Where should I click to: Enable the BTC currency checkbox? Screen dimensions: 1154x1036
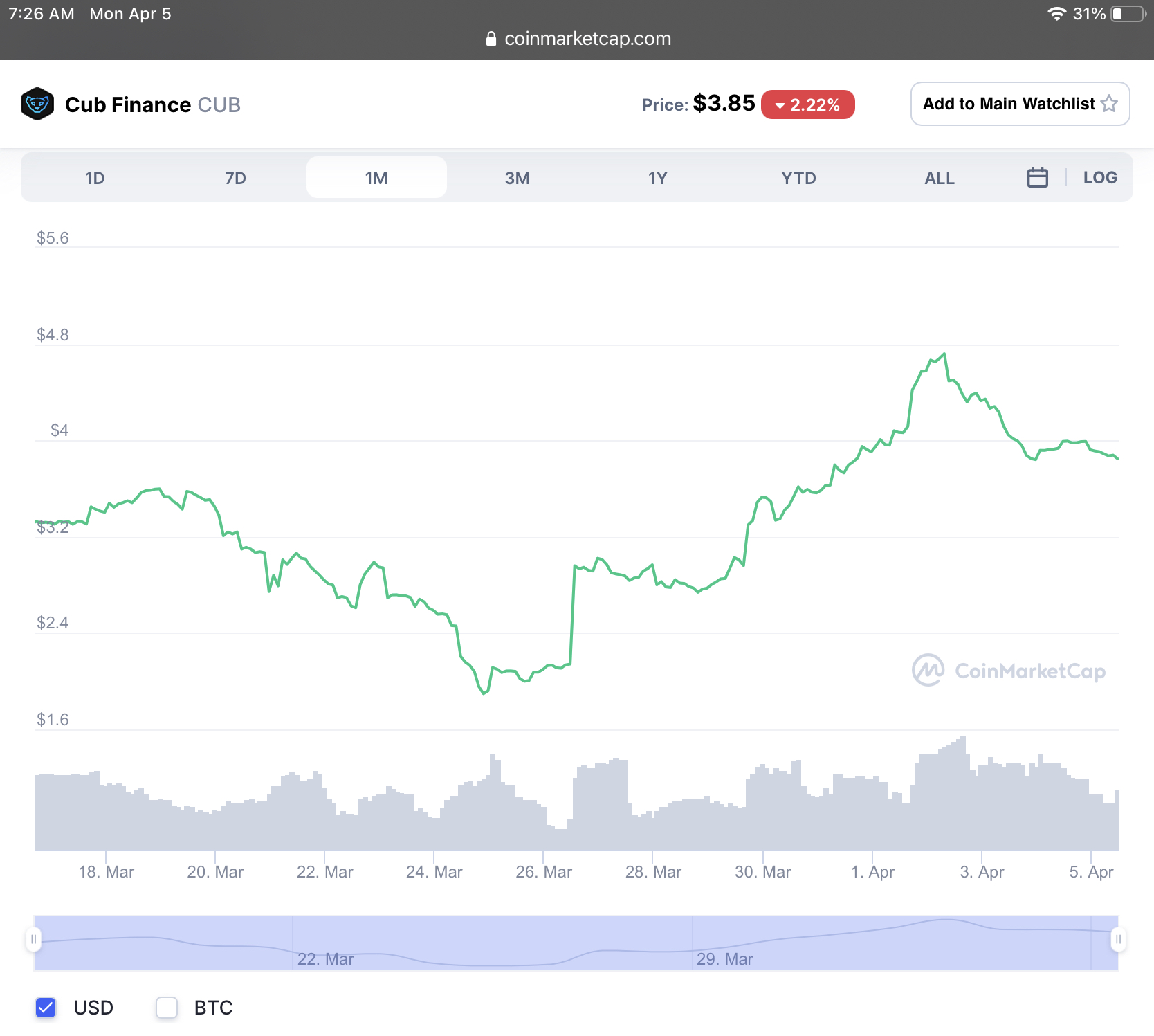click(x=167, y=1008)
